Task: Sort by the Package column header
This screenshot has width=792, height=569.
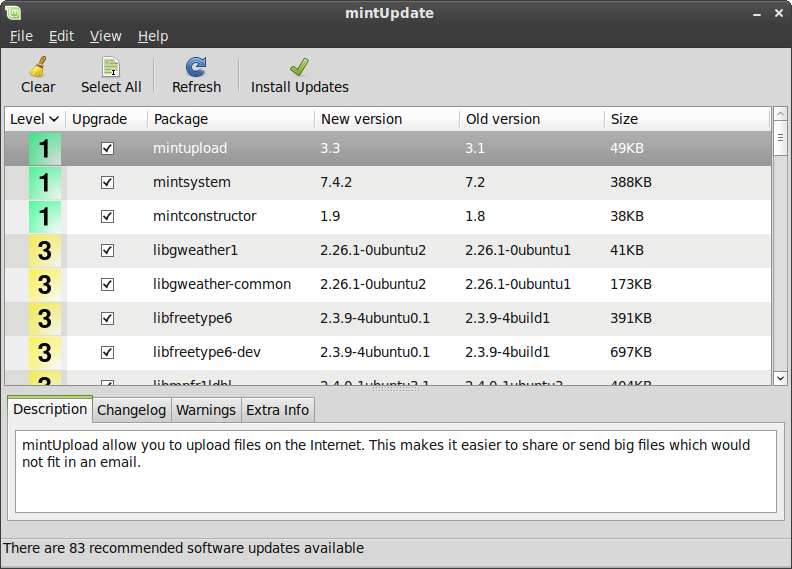Action: tap(231, 119)
